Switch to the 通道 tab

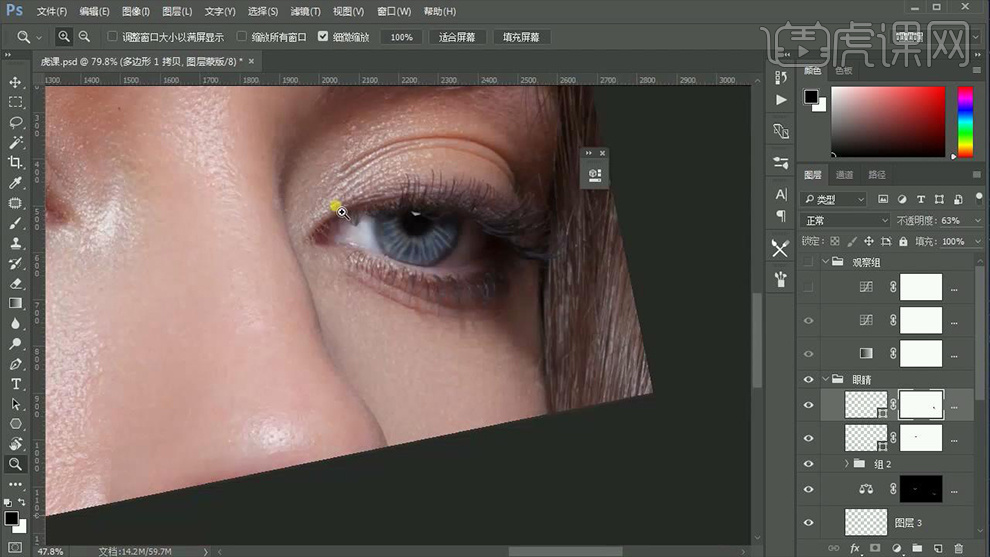845,175
